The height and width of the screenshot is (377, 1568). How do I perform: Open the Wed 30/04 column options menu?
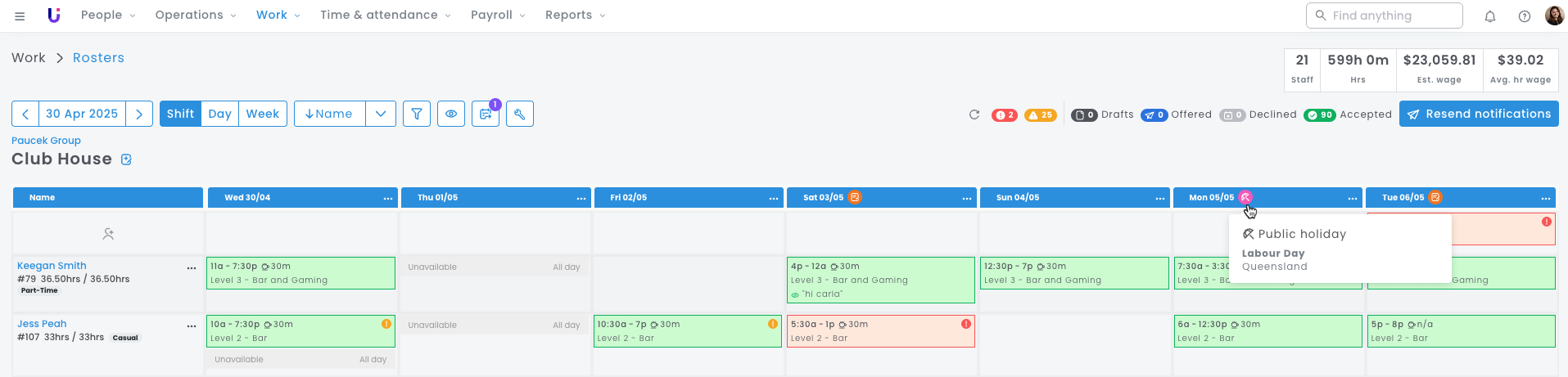pyautogui.click(x=388, y=198)
